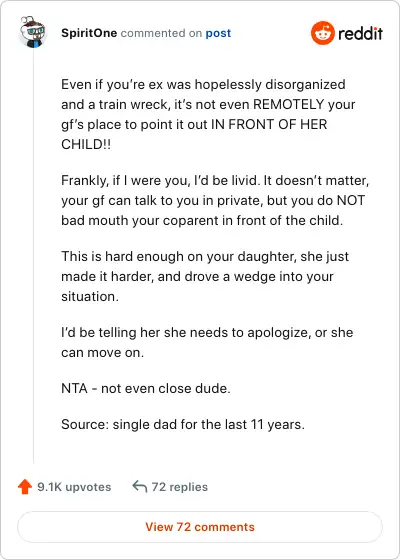Click the reply arrow icon
The width and height of the screenshot is (400, 560).
click(139, 486)
